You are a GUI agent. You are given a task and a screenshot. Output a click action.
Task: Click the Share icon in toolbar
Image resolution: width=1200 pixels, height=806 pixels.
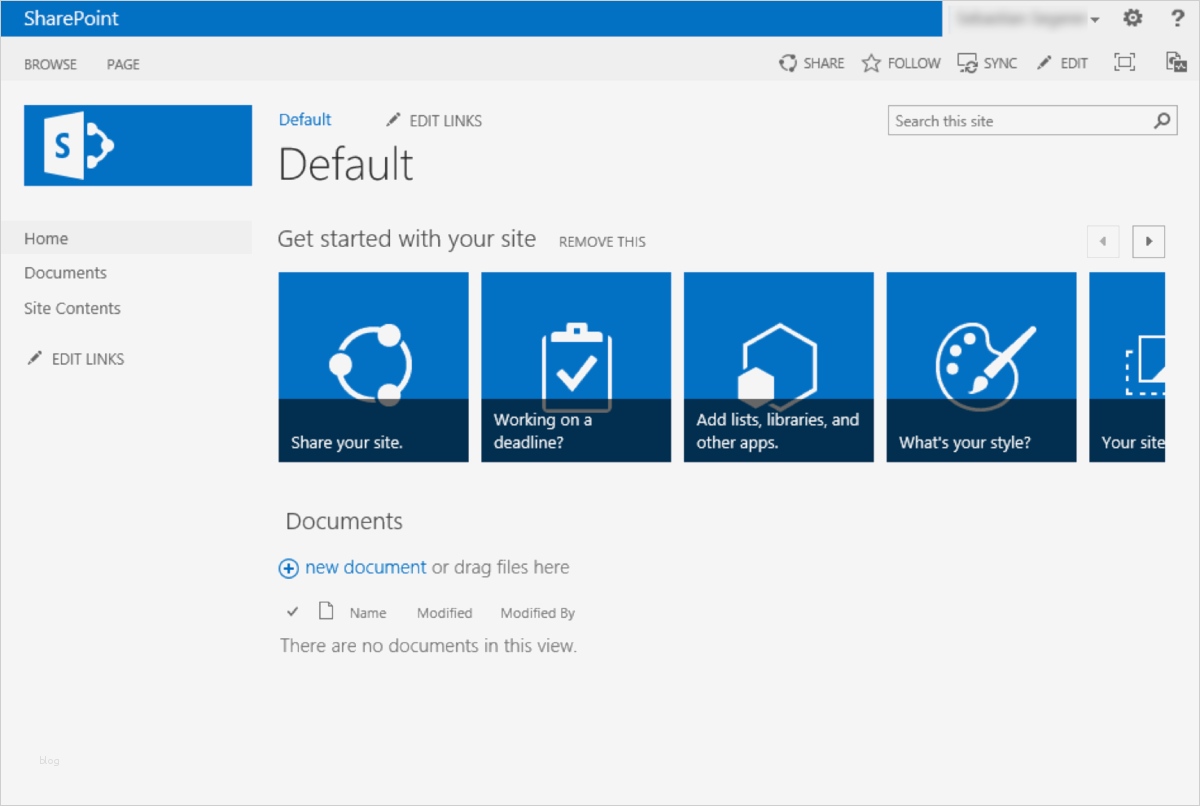[x=788, y=63]
